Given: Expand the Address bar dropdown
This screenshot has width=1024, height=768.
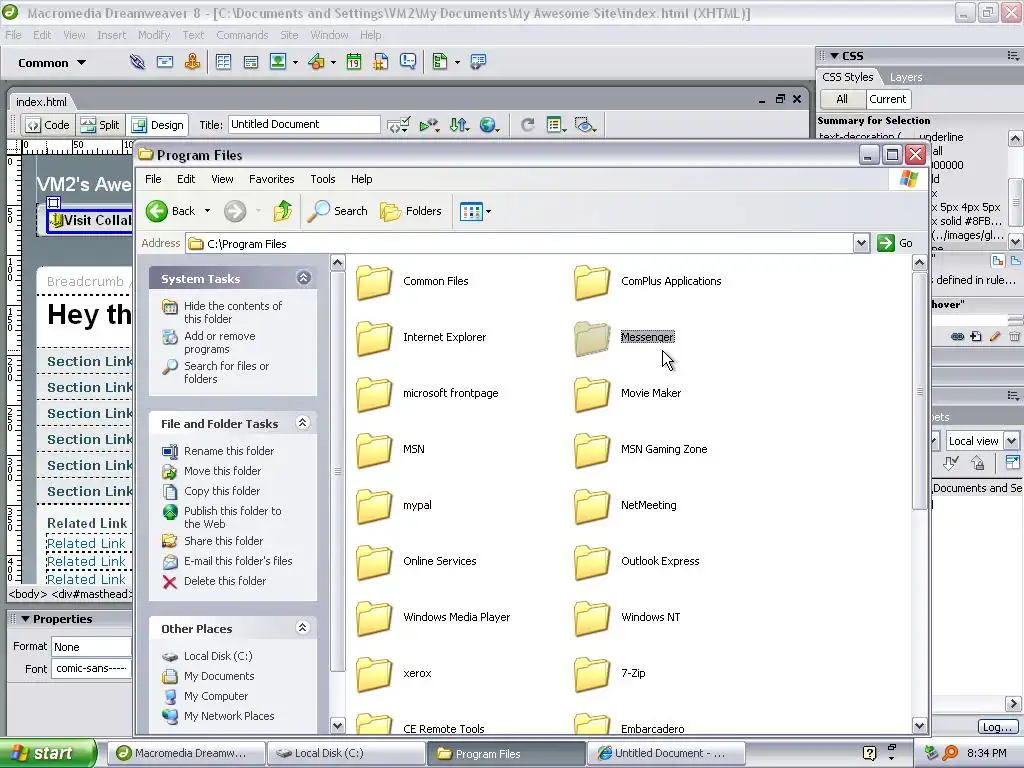Looking at the screenshot, I should pos(861,244).
